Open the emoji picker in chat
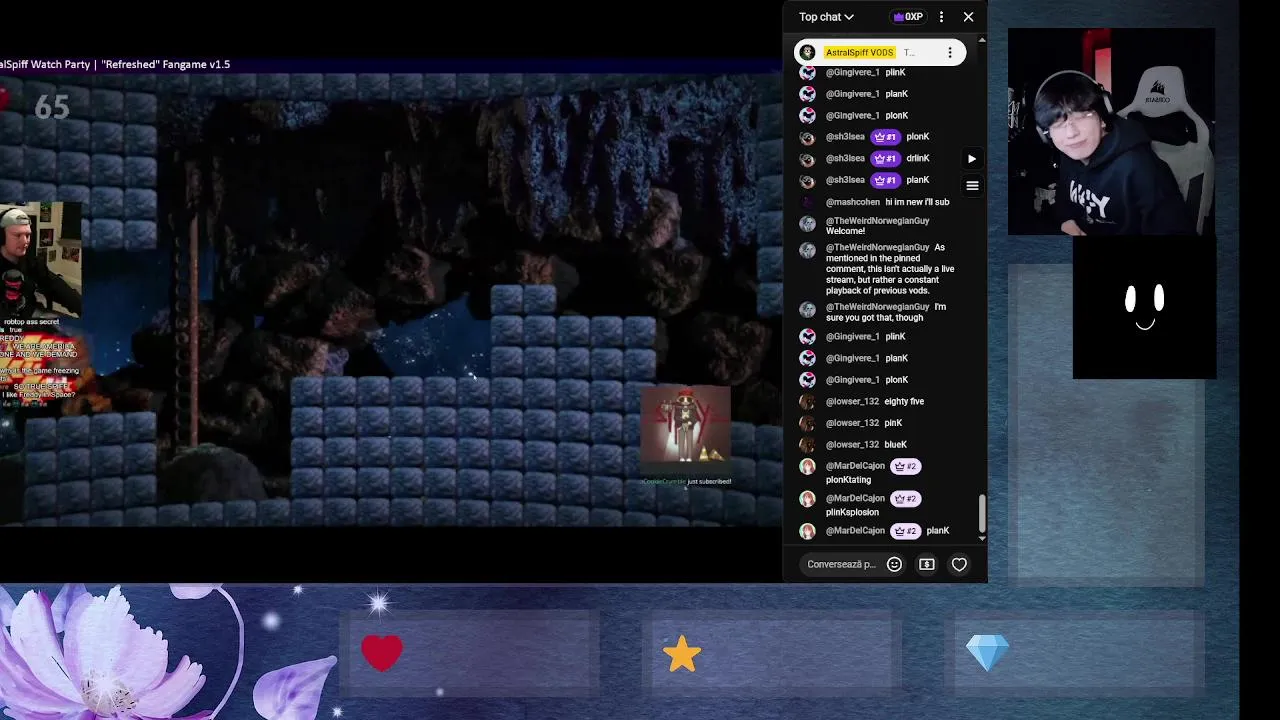The image size is (1280, 720). pyautogui.click(x=894, y=564)
